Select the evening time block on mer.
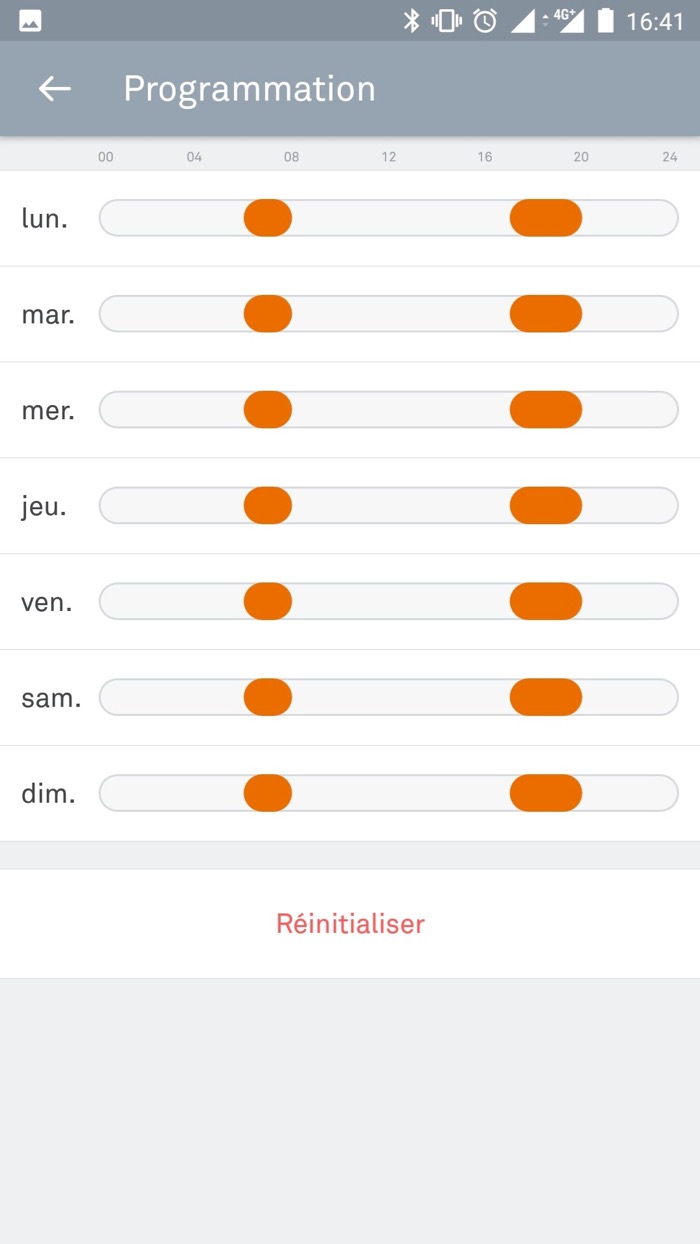The image size is (700, 1244). coord(546,410)
